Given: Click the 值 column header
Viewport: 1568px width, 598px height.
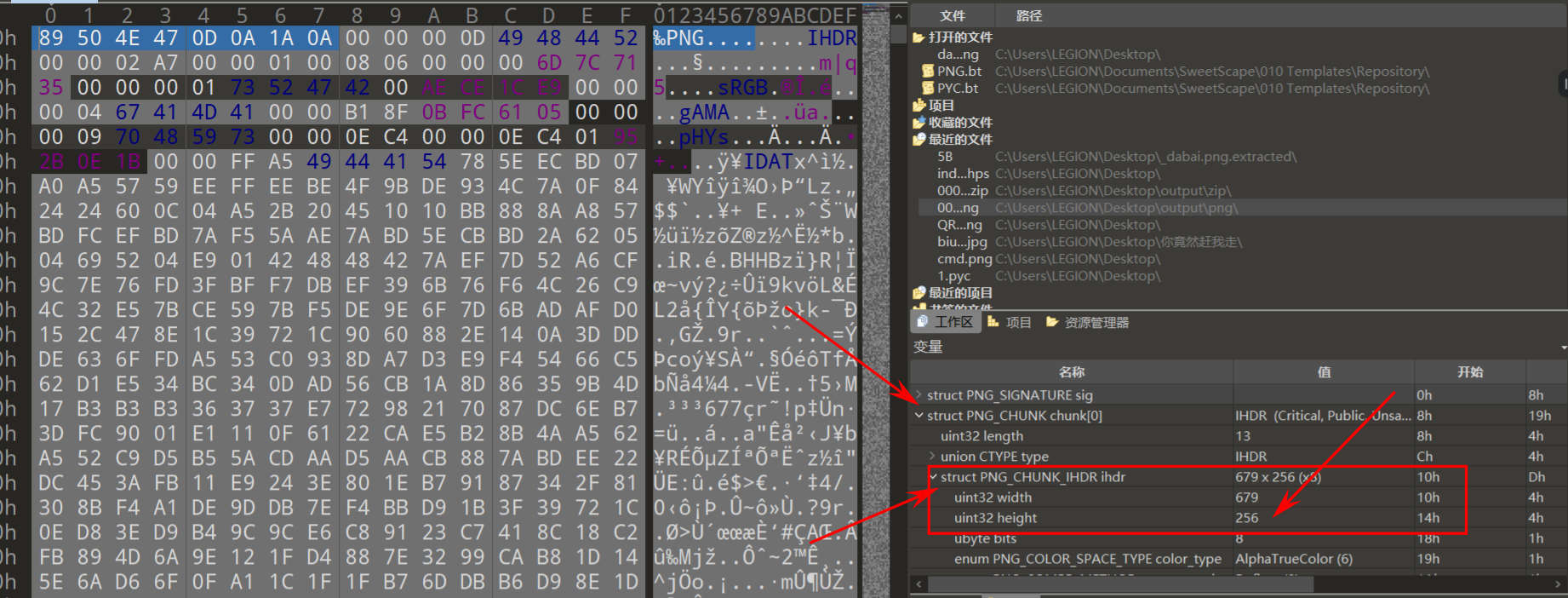Looking at the screenshot, I should point(1324,371).
